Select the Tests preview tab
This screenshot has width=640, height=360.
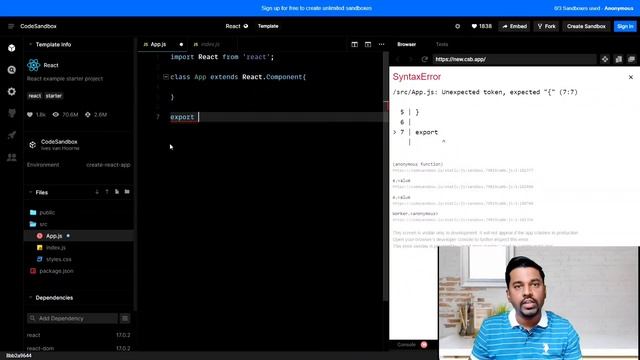pyautogui.click(x=442, y=44)
